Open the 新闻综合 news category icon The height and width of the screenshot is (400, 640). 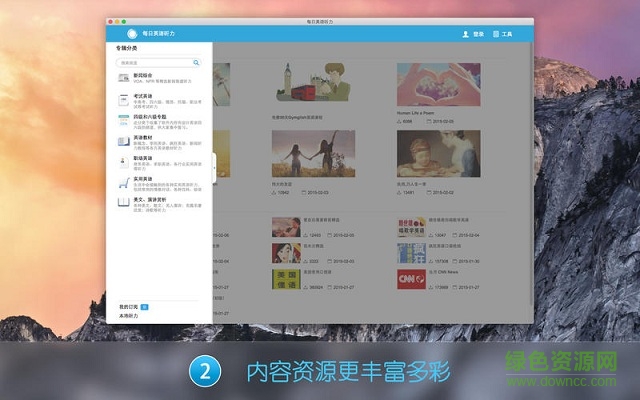point(124,78)
